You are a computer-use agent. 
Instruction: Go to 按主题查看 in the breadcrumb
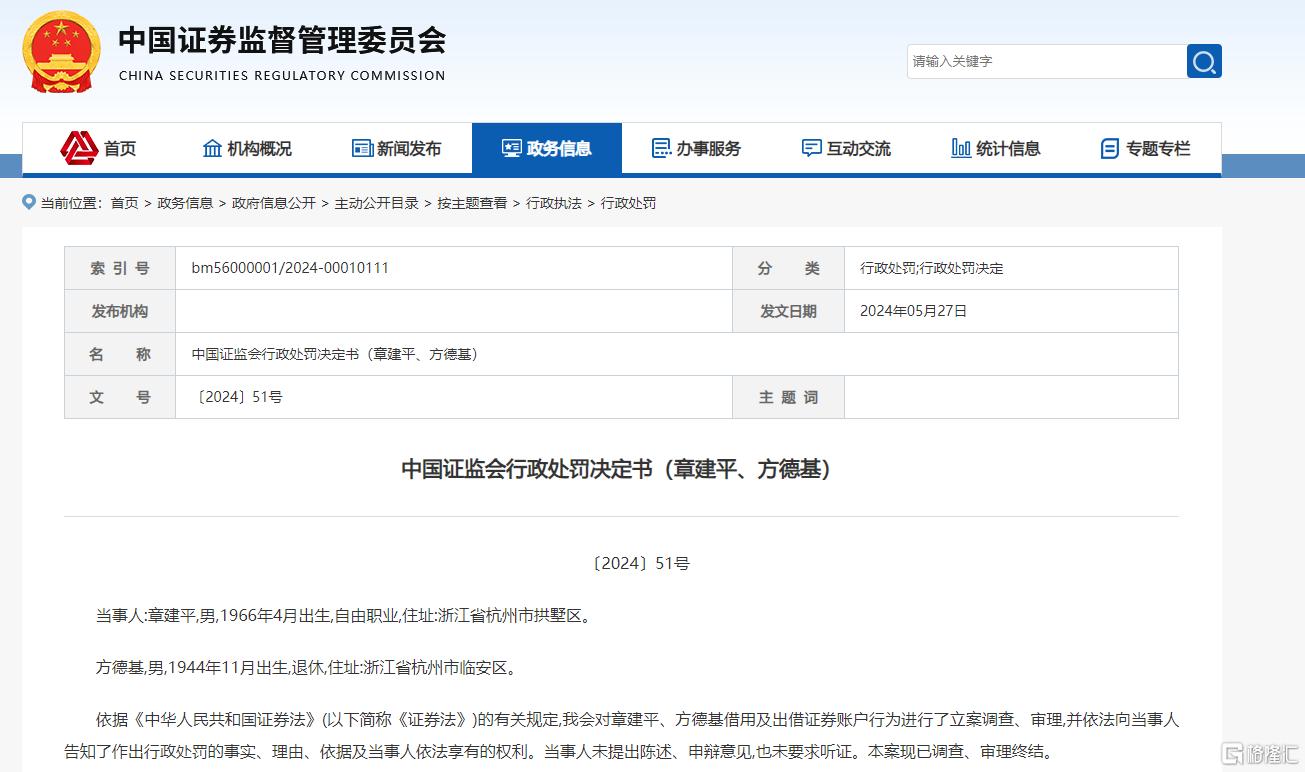472,203
